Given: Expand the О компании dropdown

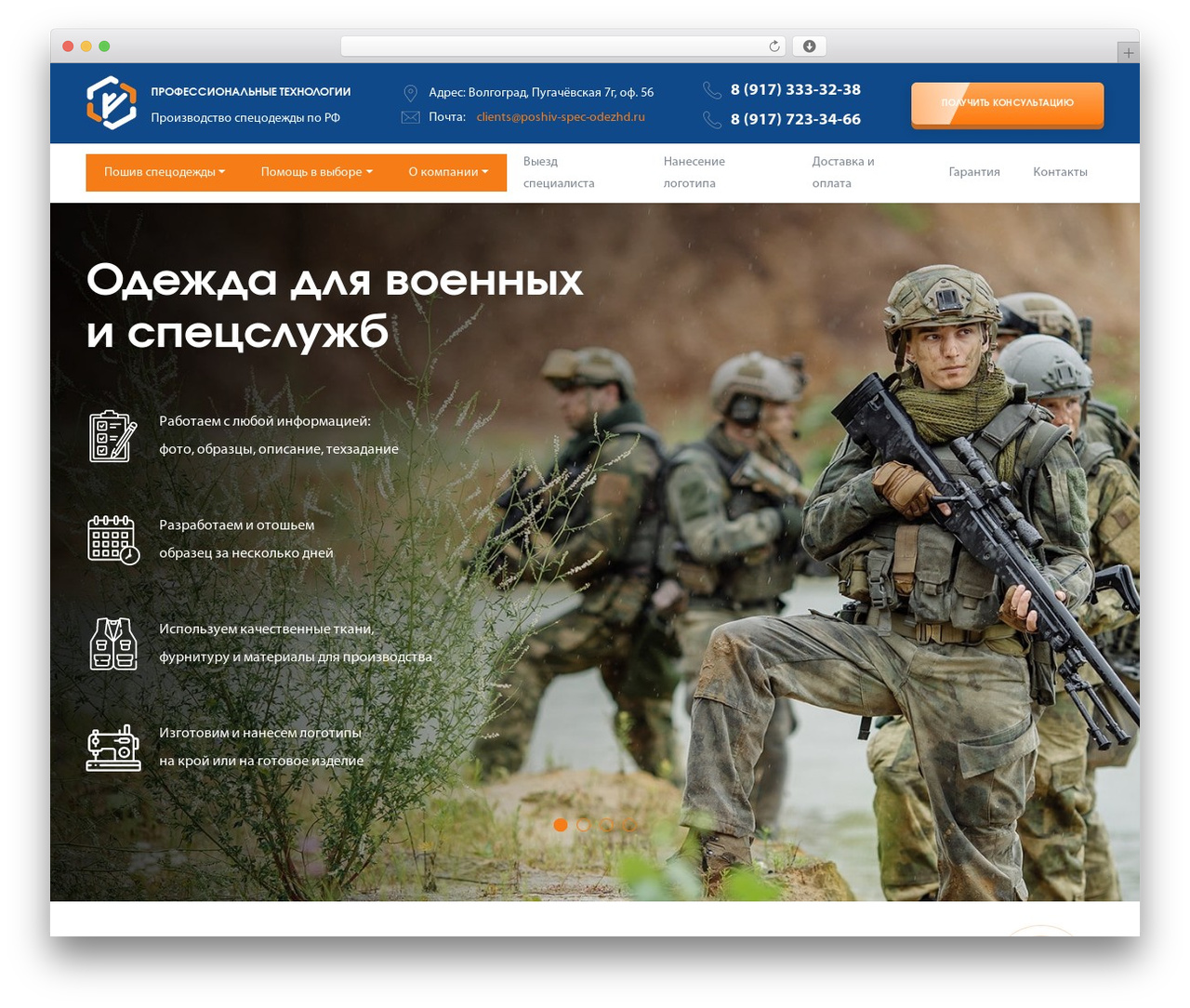Looking at the screenshot, I should coord(448,172).
